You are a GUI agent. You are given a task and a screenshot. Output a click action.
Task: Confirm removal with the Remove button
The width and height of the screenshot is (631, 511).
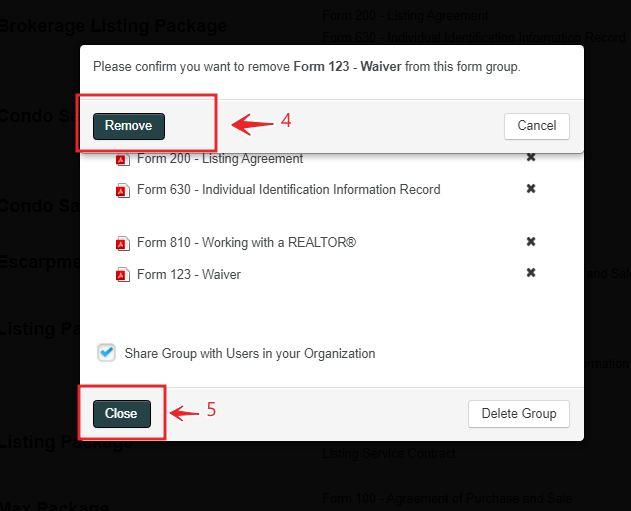click(129, 126)
